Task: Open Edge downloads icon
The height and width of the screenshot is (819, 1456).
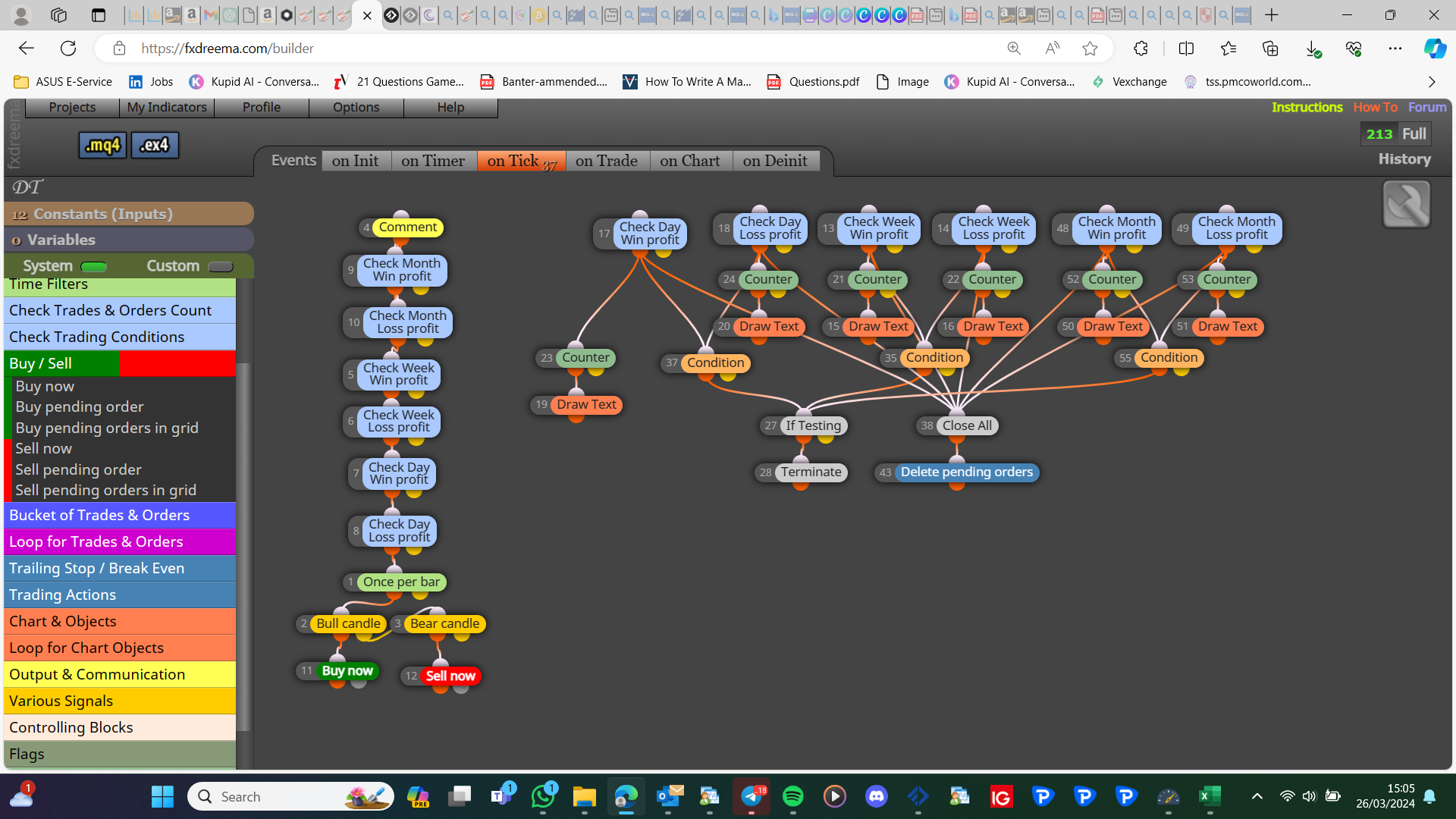Action: click(1313, 49)
